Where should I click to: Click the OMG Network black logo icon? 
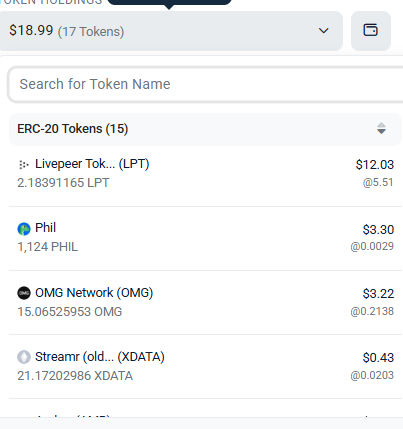[24, 293]
